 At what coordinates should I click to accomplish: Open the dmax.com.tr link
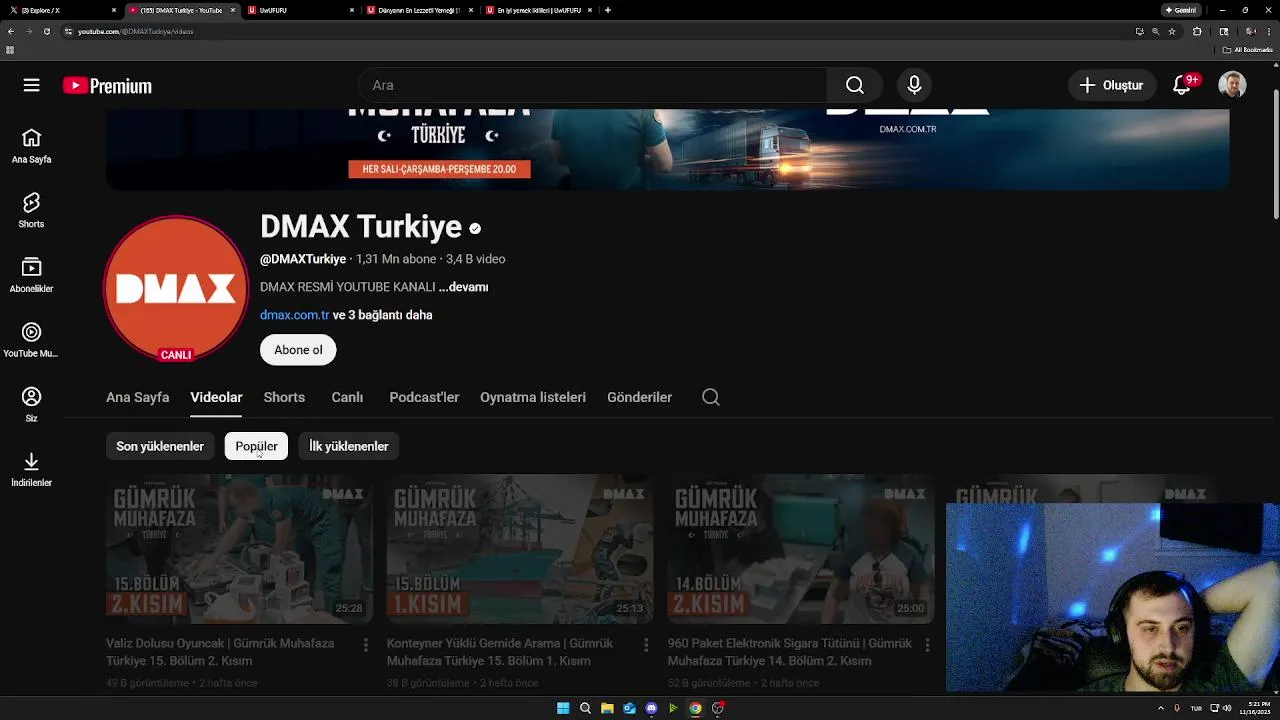coord(294,315)
